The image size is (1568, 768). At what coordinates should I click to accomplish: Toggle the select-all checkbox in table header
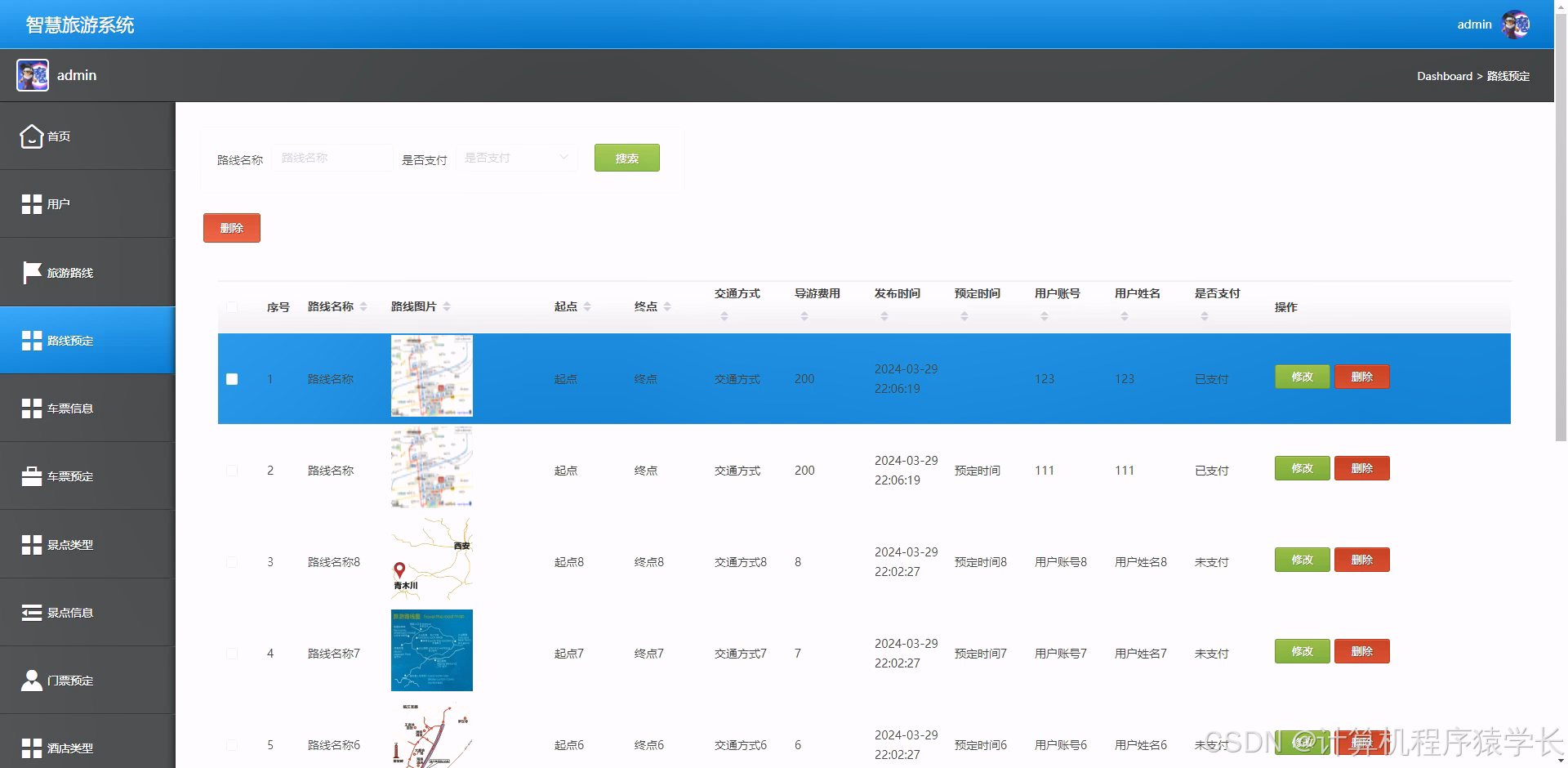pos(232,307)
